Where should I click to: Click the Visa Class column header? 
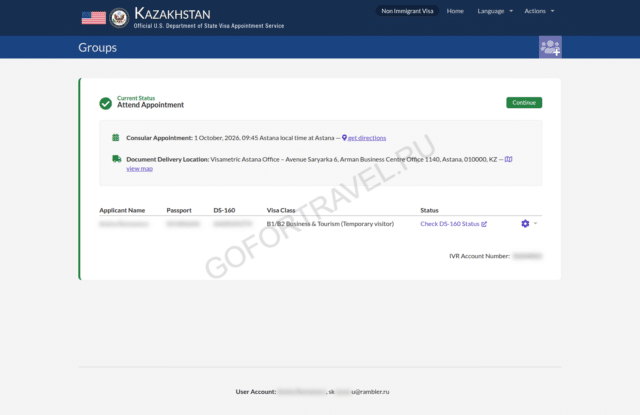click(281, 210)
